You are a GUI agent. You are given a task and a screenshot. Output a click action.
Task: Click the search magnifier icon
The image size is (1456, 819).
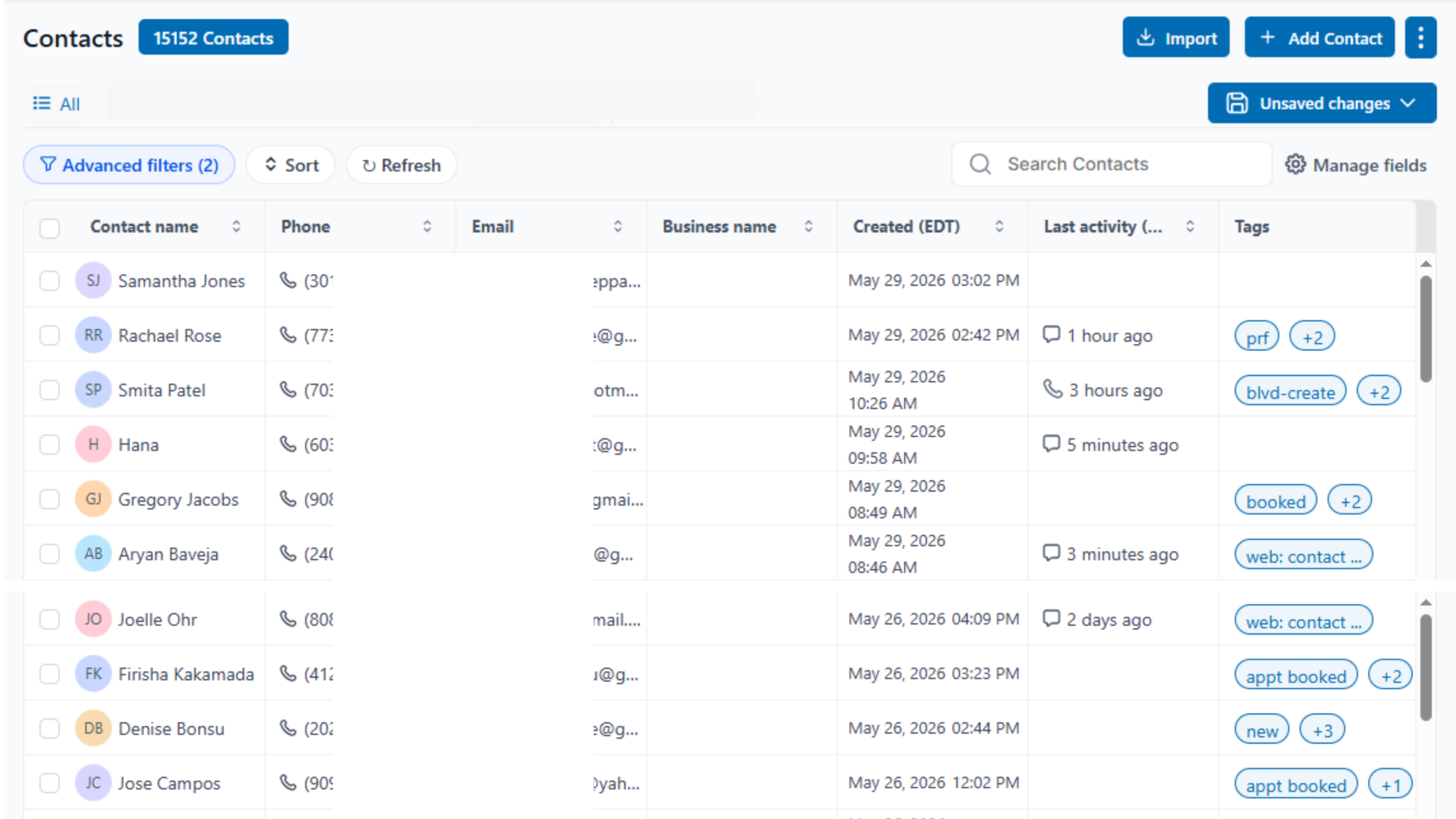(980, 164)
